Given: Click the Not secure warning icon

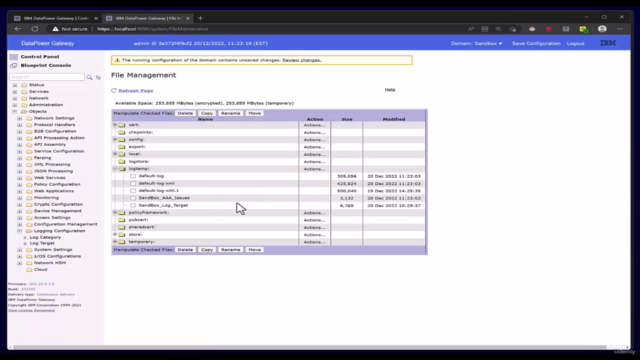Looking at the screenshot, I should coord(55,29).
